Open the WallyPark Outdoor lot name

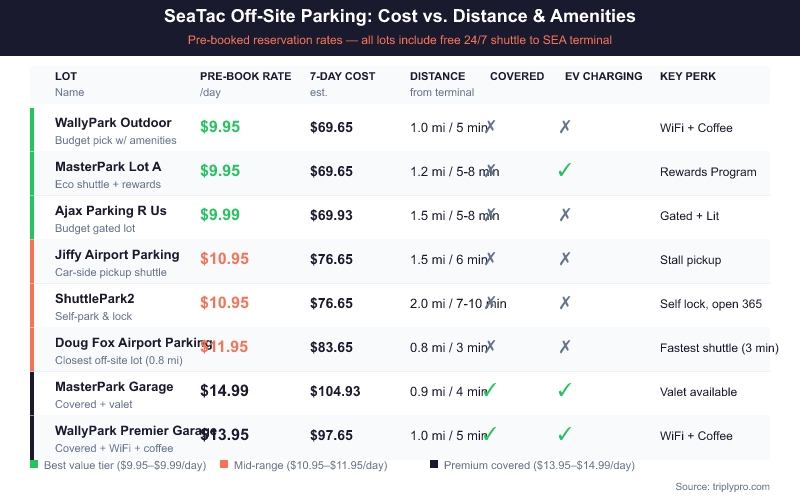click(x=113, y=123)
